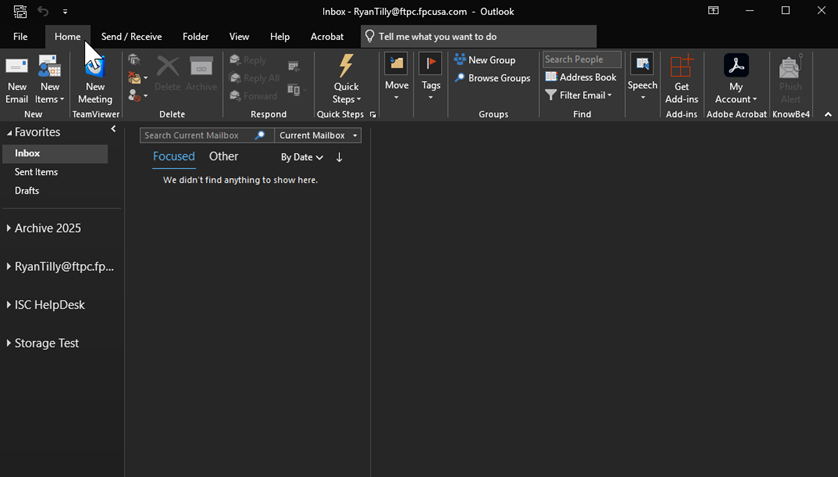Open Ribbon Display Options
The width and height of the screenshot is (838, 477).
[713, 11]
